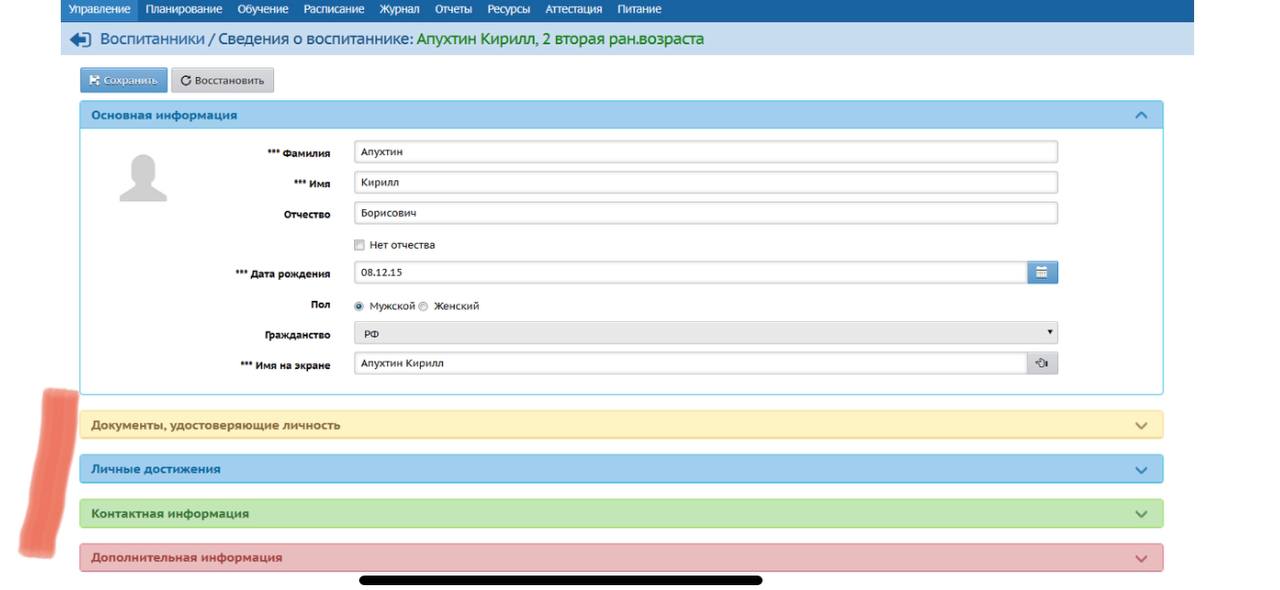Open the Гражданство dropdown
The width and height of the screenshot is (1280, 590).
tap(706, 333)
